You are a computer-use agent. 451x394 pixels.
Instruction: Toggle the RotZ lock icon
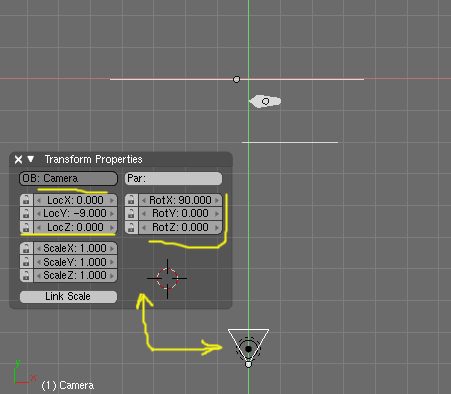[131, 227]
